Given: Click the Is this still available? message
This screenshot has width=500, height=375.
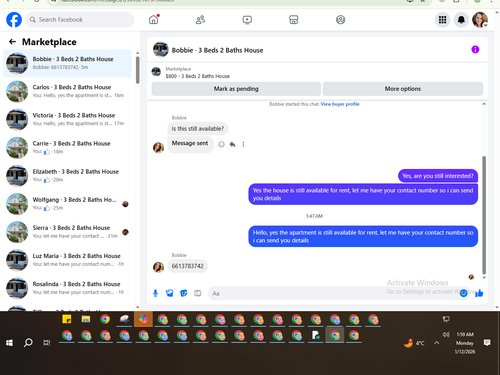Looking at the screenshot, I should coord(198,129).
